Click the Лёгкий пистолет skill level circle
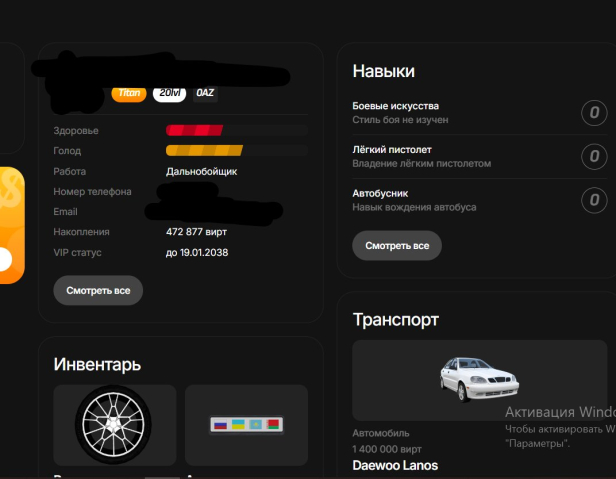Image resolution: width=616 pixels, height=479 pixels. click(594, 156)
